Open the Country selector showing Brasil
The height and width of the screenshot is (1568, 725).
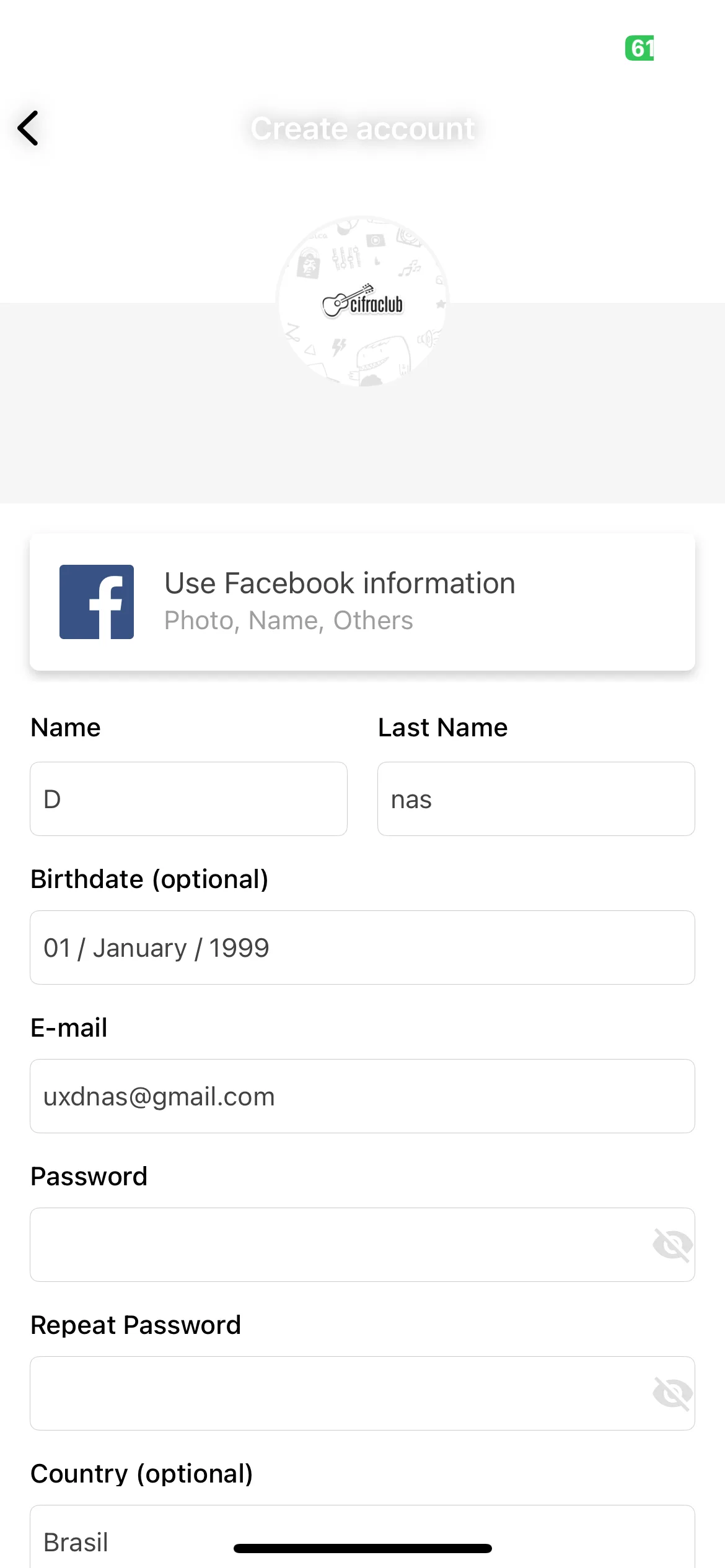pyautogui.click(x=362, y=1537)
